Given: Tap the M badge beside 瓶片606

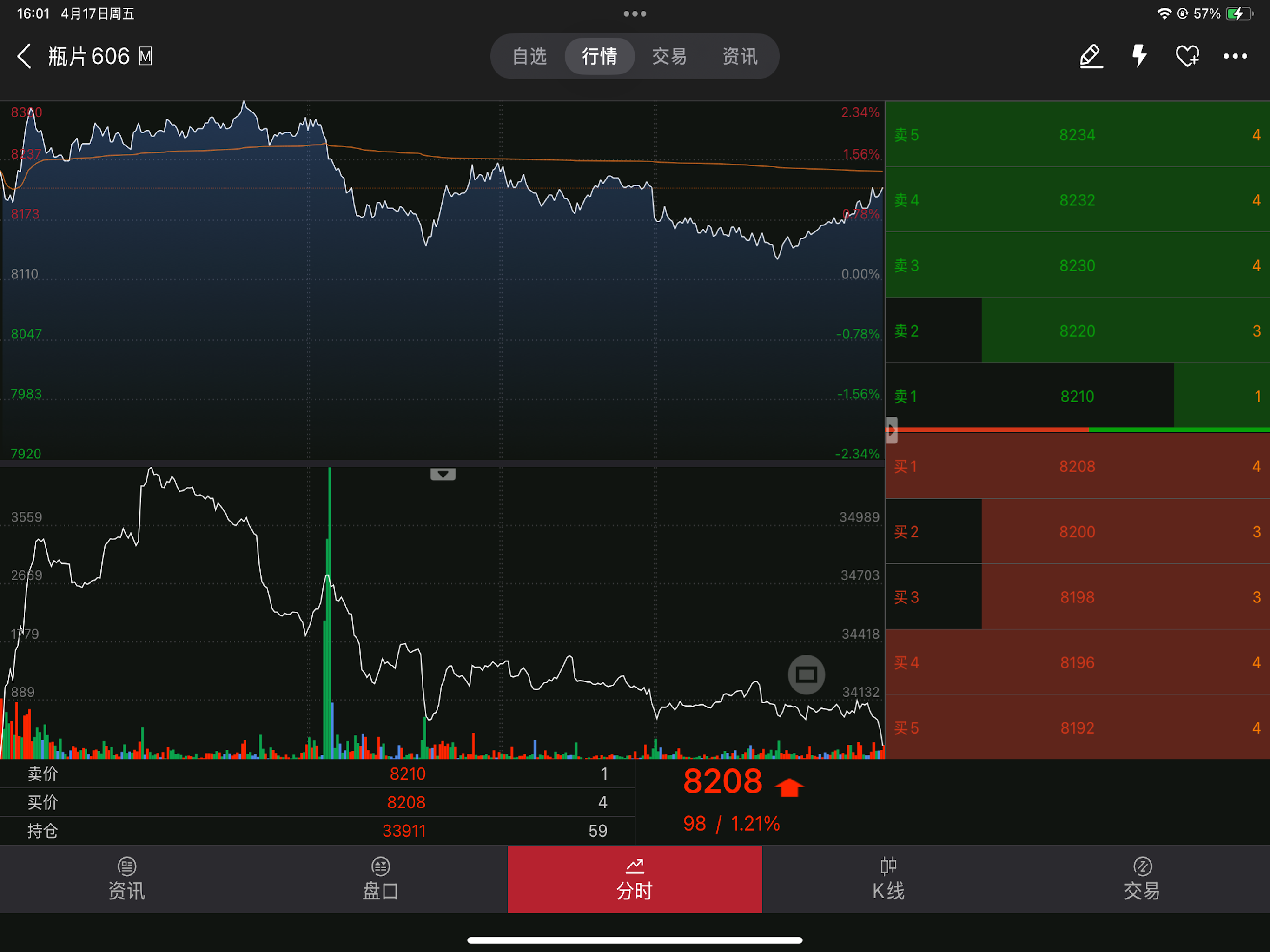Looking at the screenshot, I should 145,56.
